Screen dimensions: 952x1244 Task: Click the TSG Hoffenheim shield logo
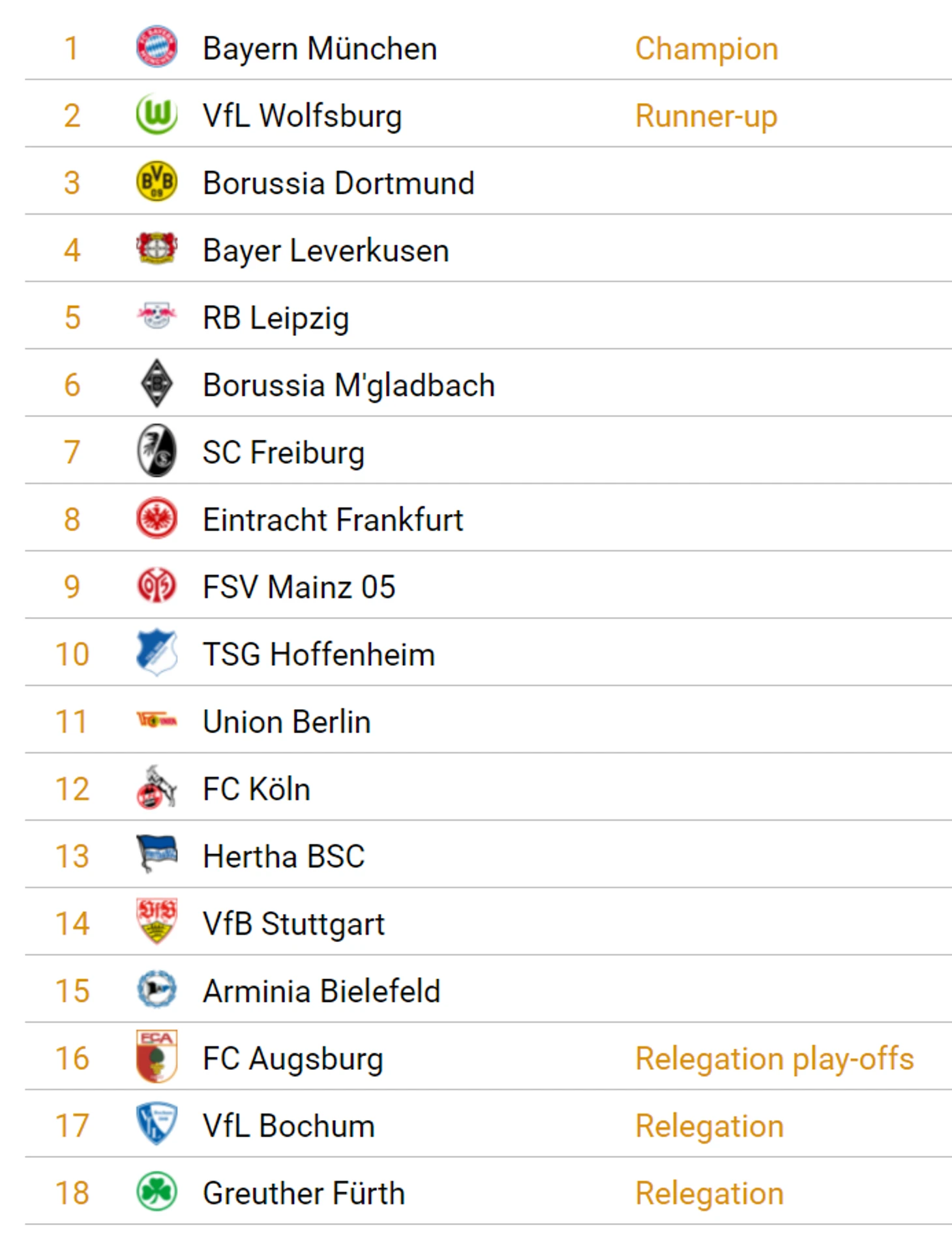(x=156, y=653)
